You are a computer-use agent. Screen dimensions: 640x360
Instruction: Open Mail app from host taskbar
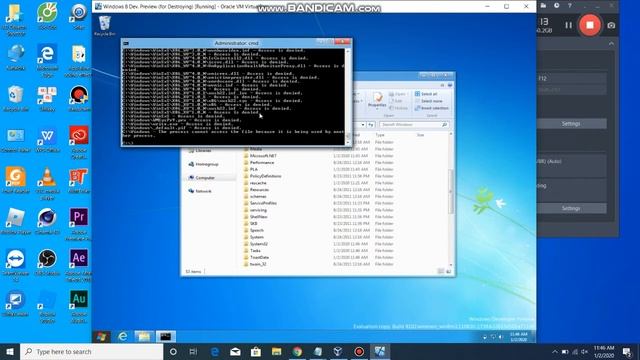(235, 351)
